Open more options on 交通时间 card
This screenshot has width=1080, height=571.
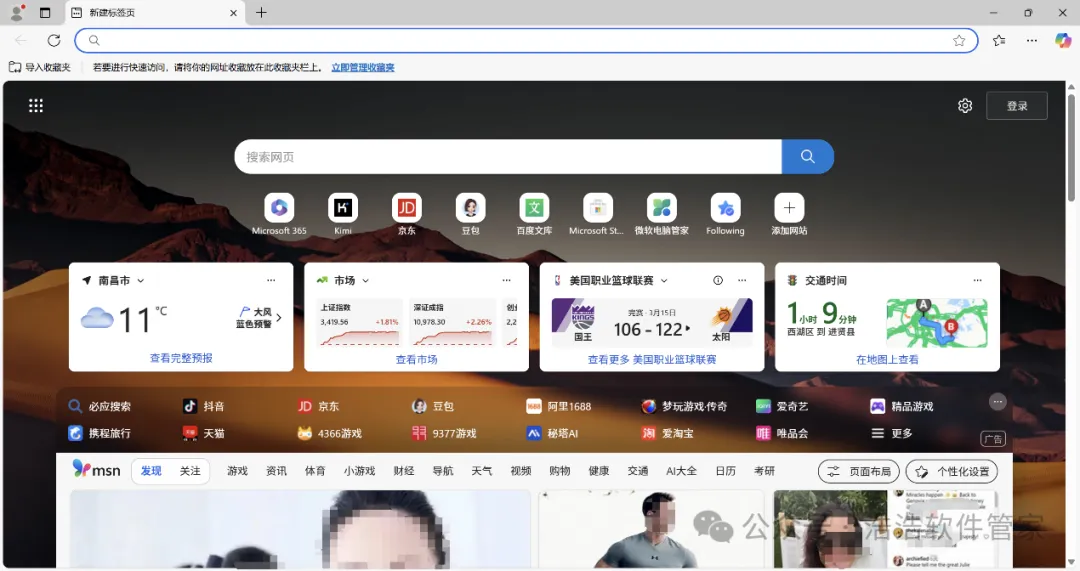click(x=977, y=280)
